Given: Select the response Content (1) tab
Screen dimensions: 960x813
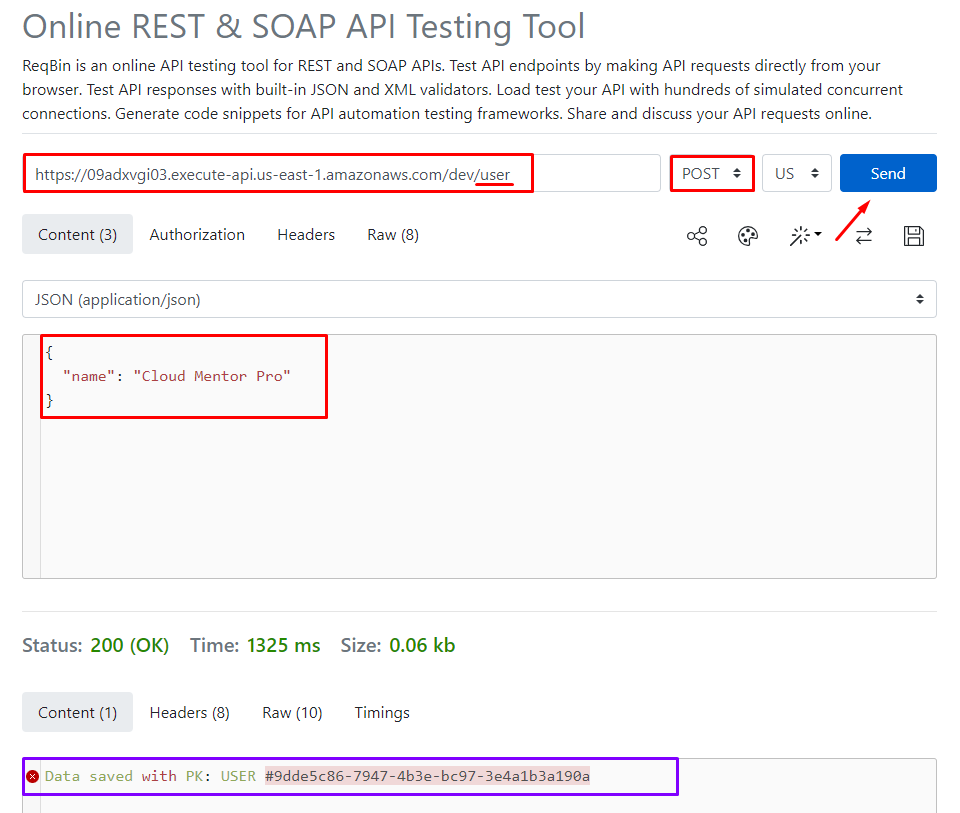Looking at the screenshot, I should pos(77,713).
